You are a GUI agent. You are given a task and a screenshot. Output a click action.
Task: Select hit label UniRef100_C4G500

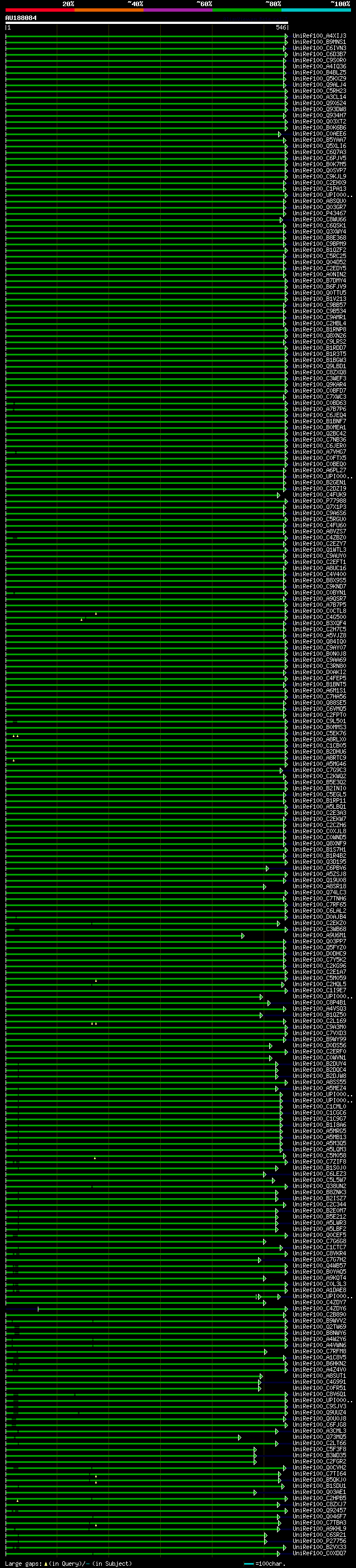[x=319, y=617]
